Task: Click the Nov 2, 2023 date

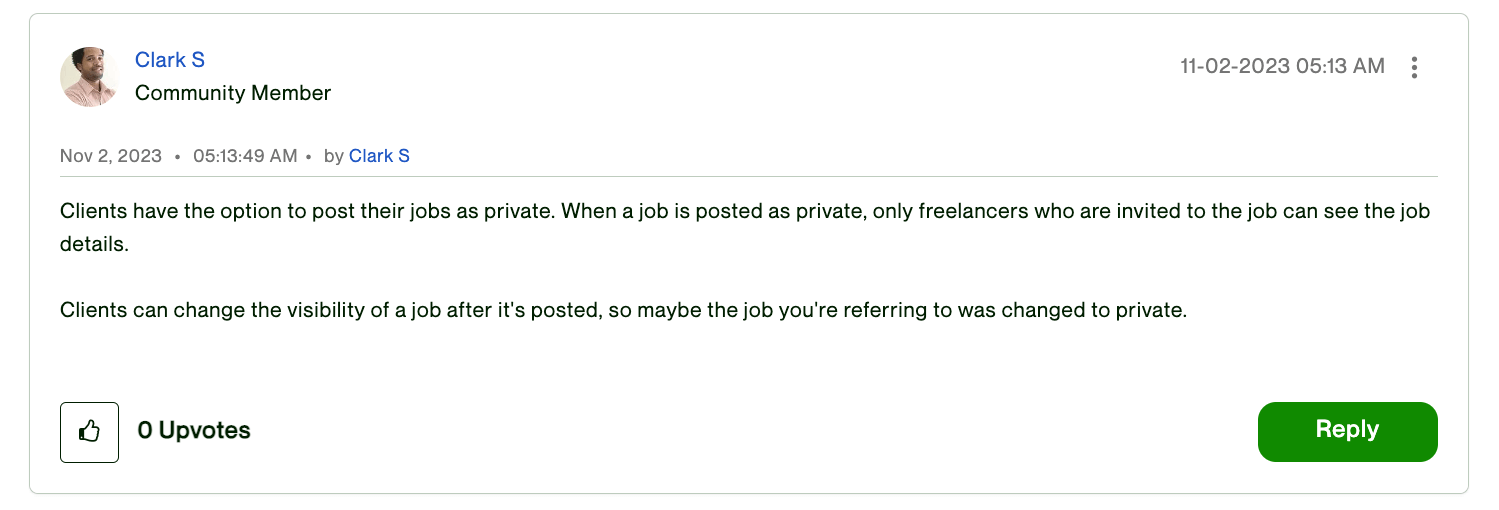Action: coord(110,156)
